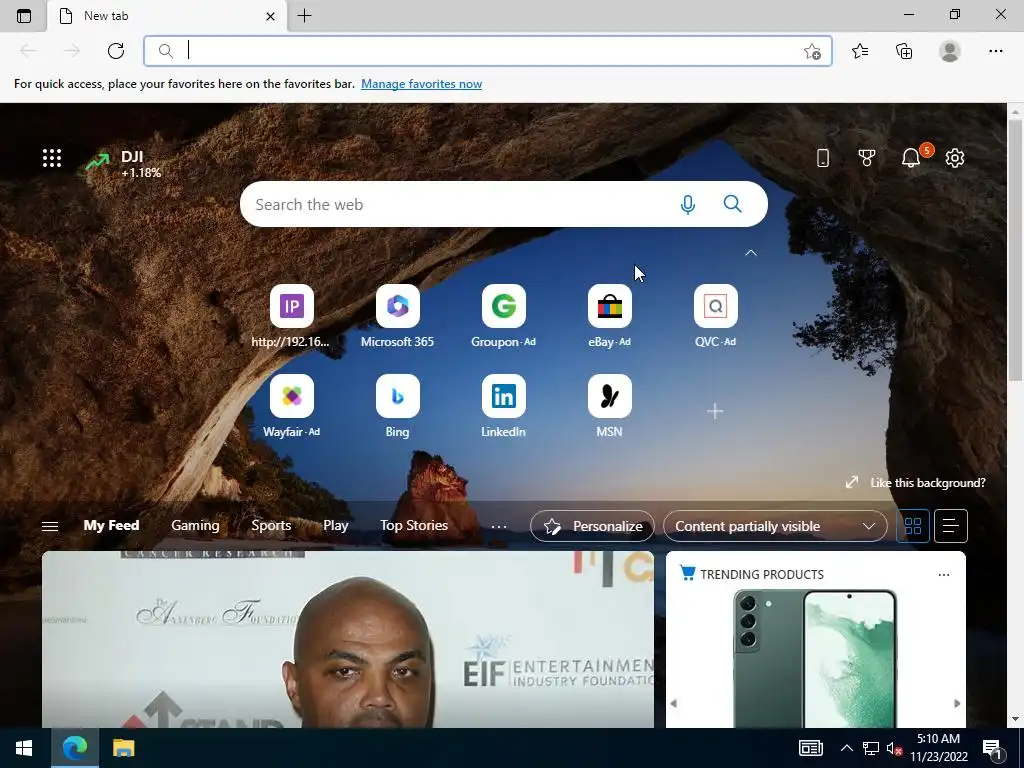Open the Content partially visible dropdown

pos(775,526)
